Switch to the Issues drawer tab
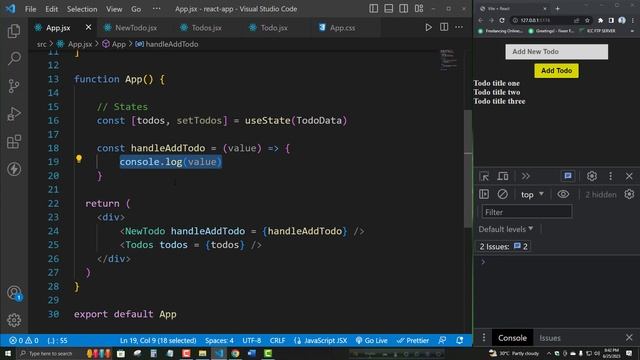The image size is (640, 360). pyautogui.click(x=549, y=338)
